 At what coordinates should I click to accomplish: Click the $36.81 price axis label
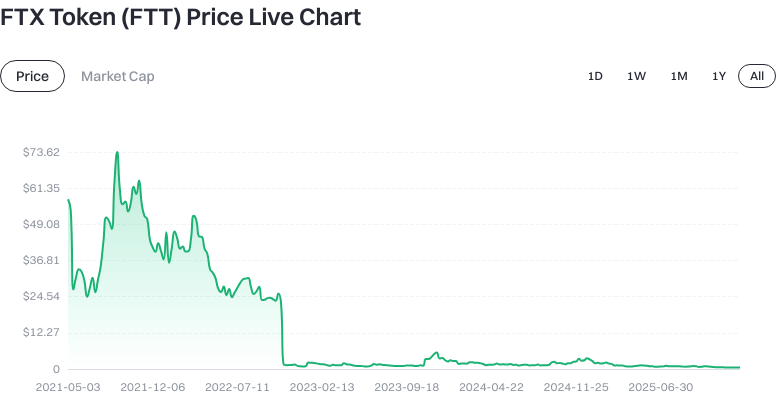tap(41, 260)
